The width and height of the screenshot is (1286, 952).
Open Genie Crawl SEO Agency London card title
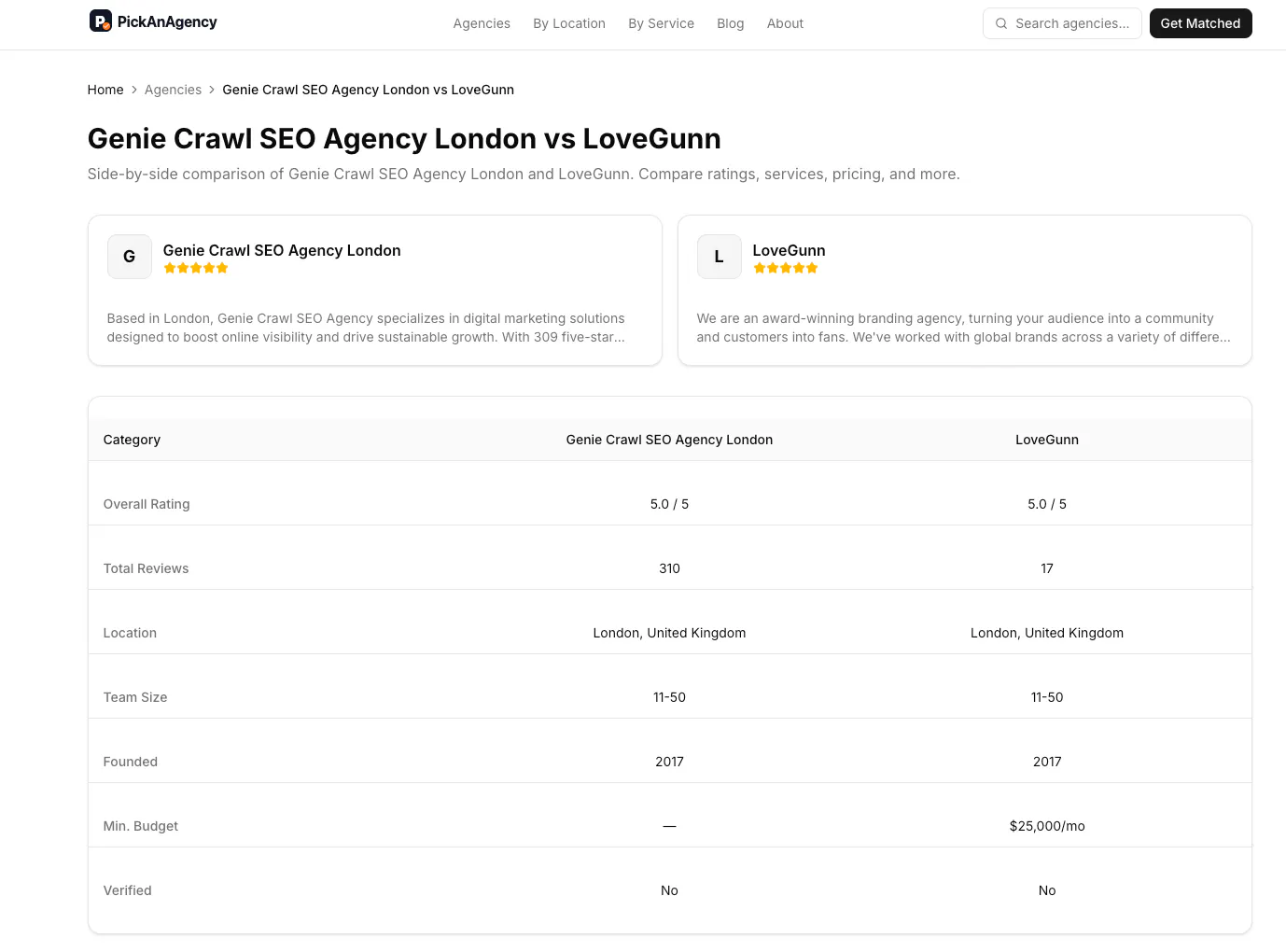point(282,250)
